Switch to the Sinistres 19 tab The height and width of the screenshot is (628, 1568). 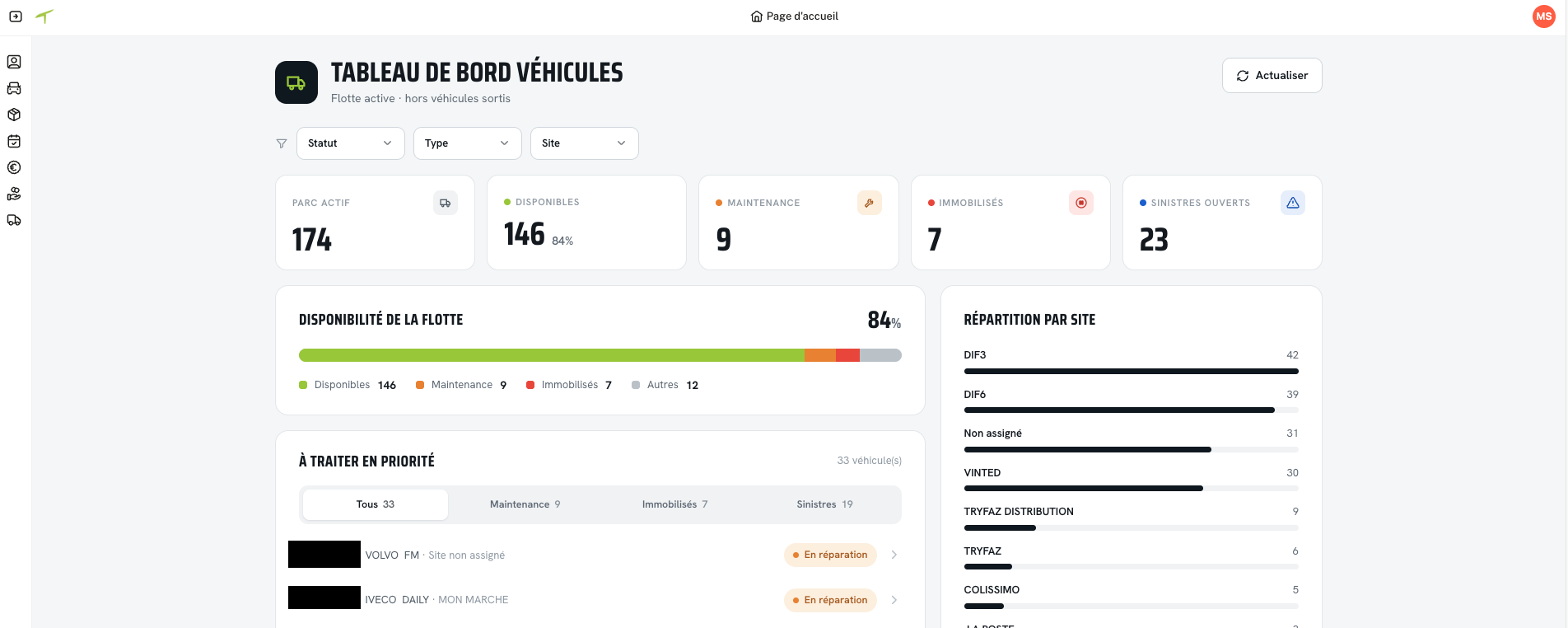[825, 504]
